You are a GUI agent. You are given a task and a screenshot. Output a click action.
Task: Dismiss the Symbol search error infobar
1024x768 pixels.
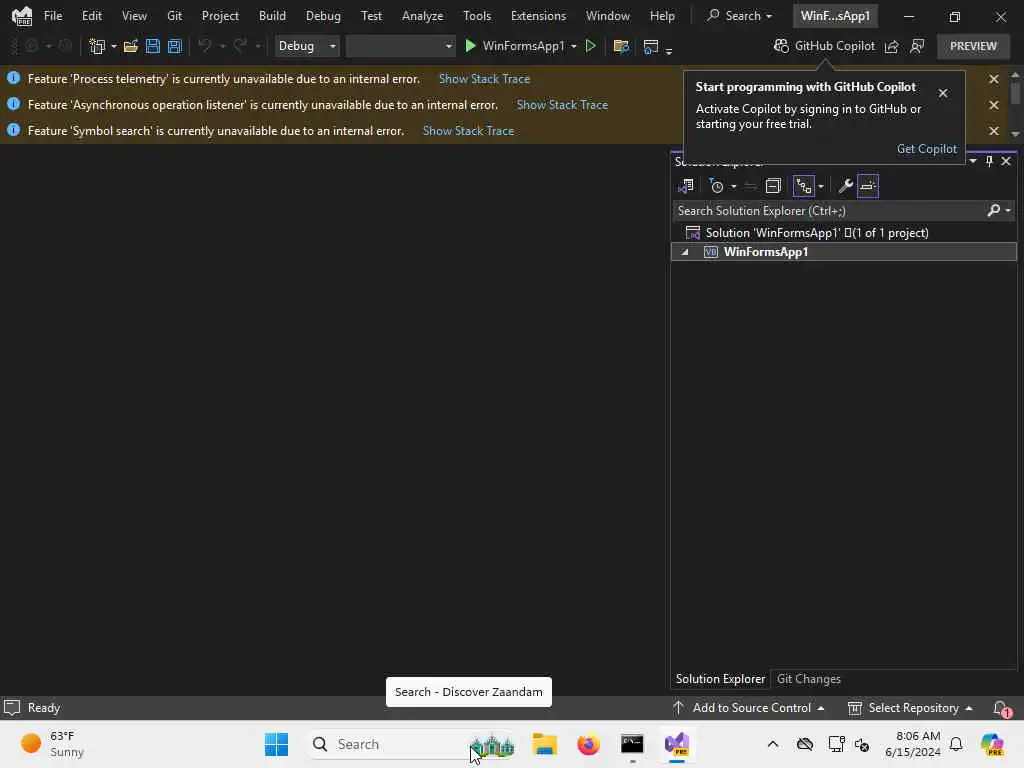click(x=994, y=131)
